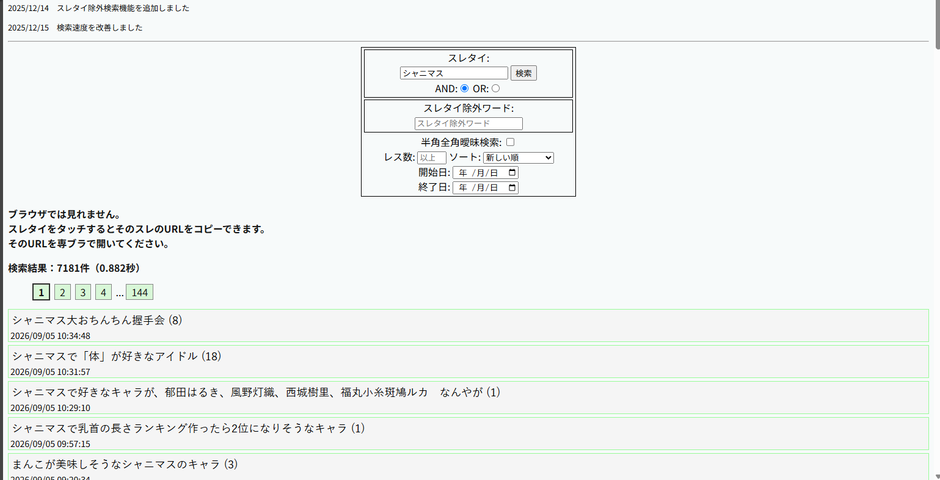Select the OR radio button

click(495, 88)
